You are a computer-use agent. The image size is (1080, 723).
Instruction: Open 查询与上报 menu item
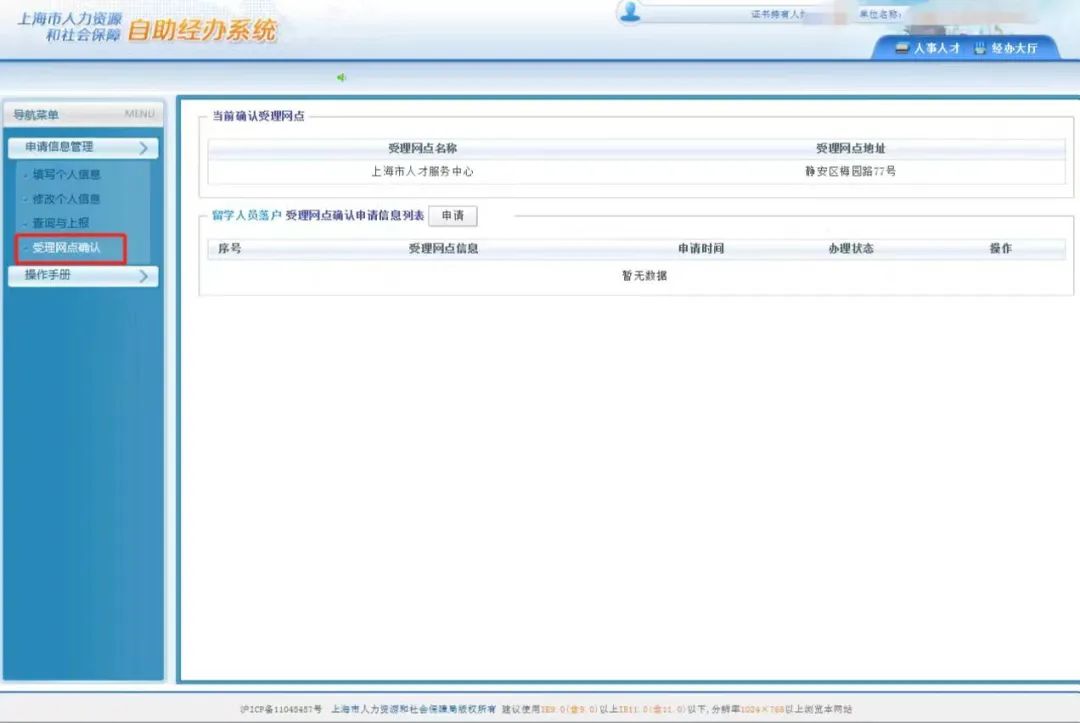click(x=61, y=223)
